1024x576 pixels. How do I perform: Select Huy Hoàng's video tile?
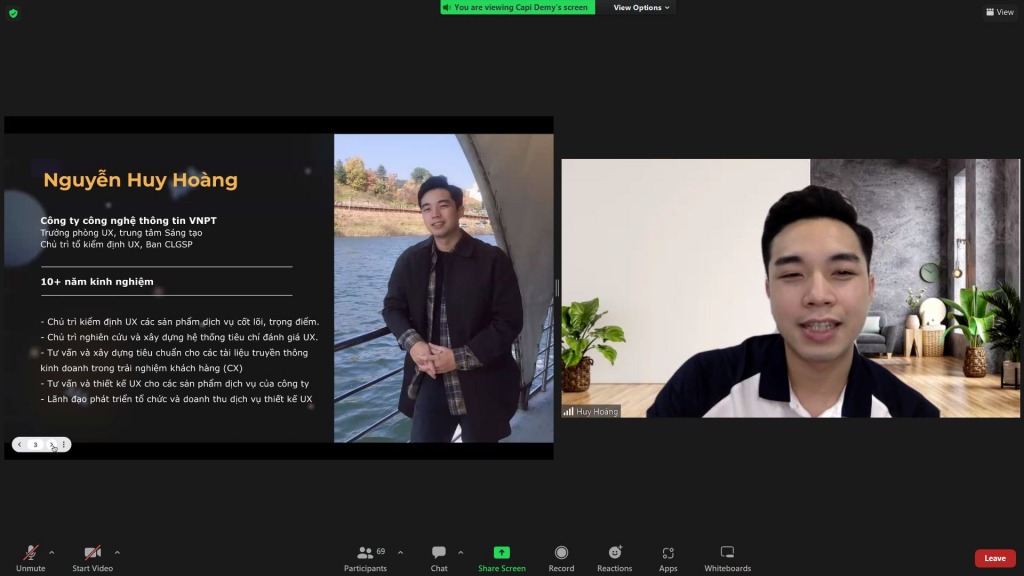[790, 288]
